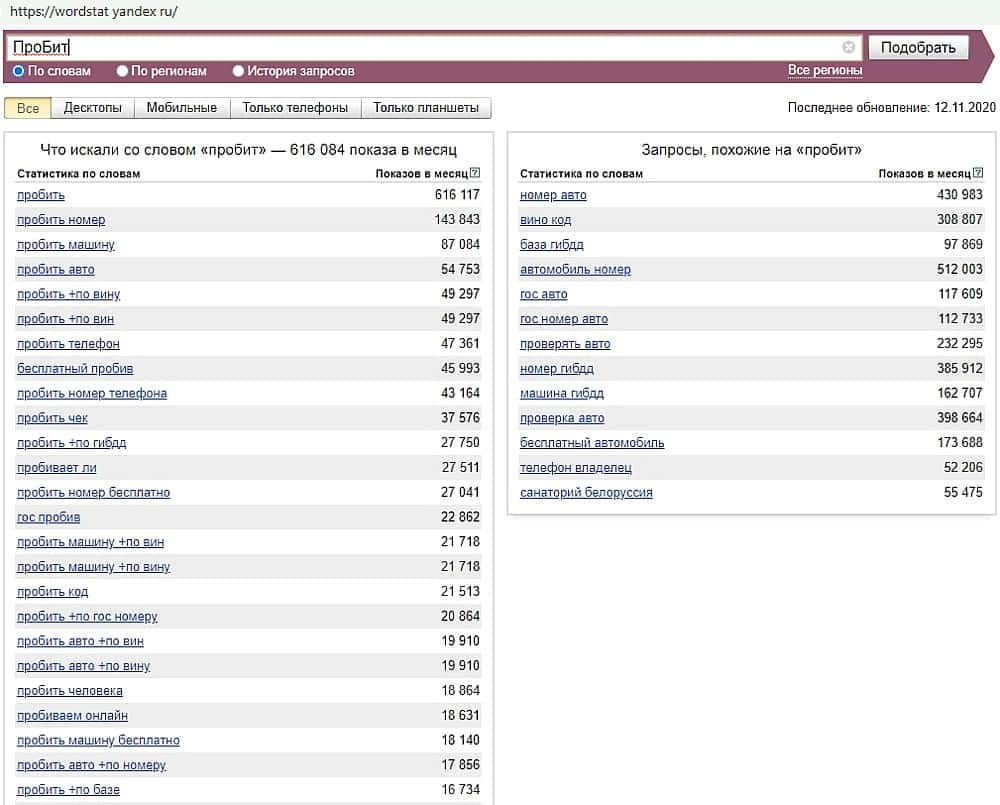Choose the История запросов radio option

coord(238,71)
